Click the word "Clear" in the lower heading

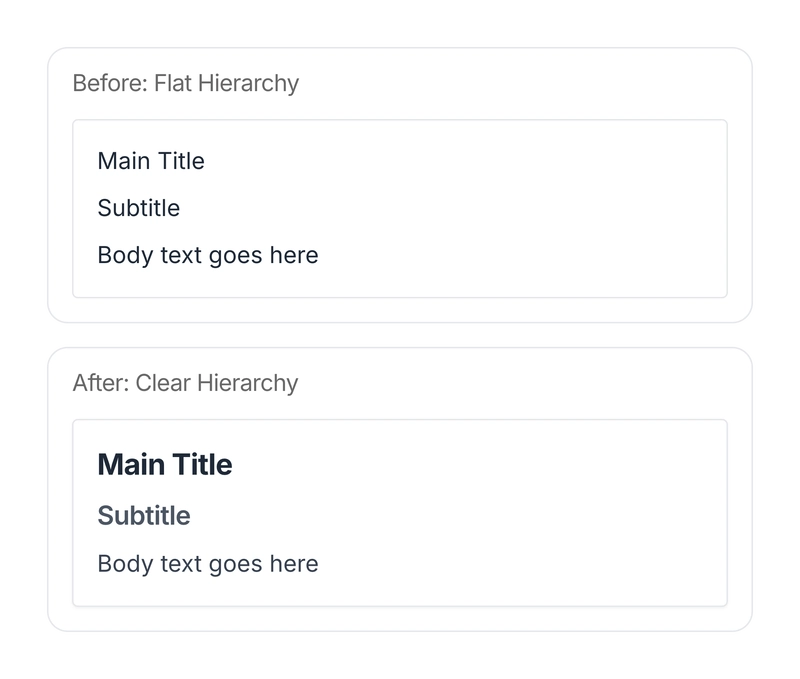(164, 383)
